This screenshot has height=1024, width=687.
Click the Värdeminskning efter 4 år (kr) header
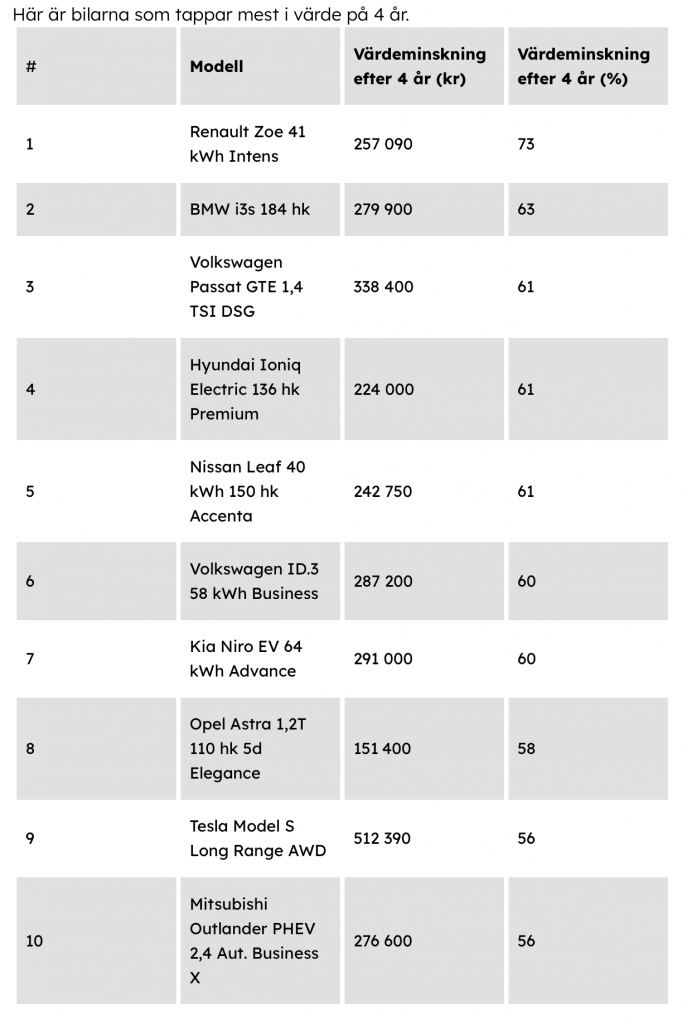(419, 66)
